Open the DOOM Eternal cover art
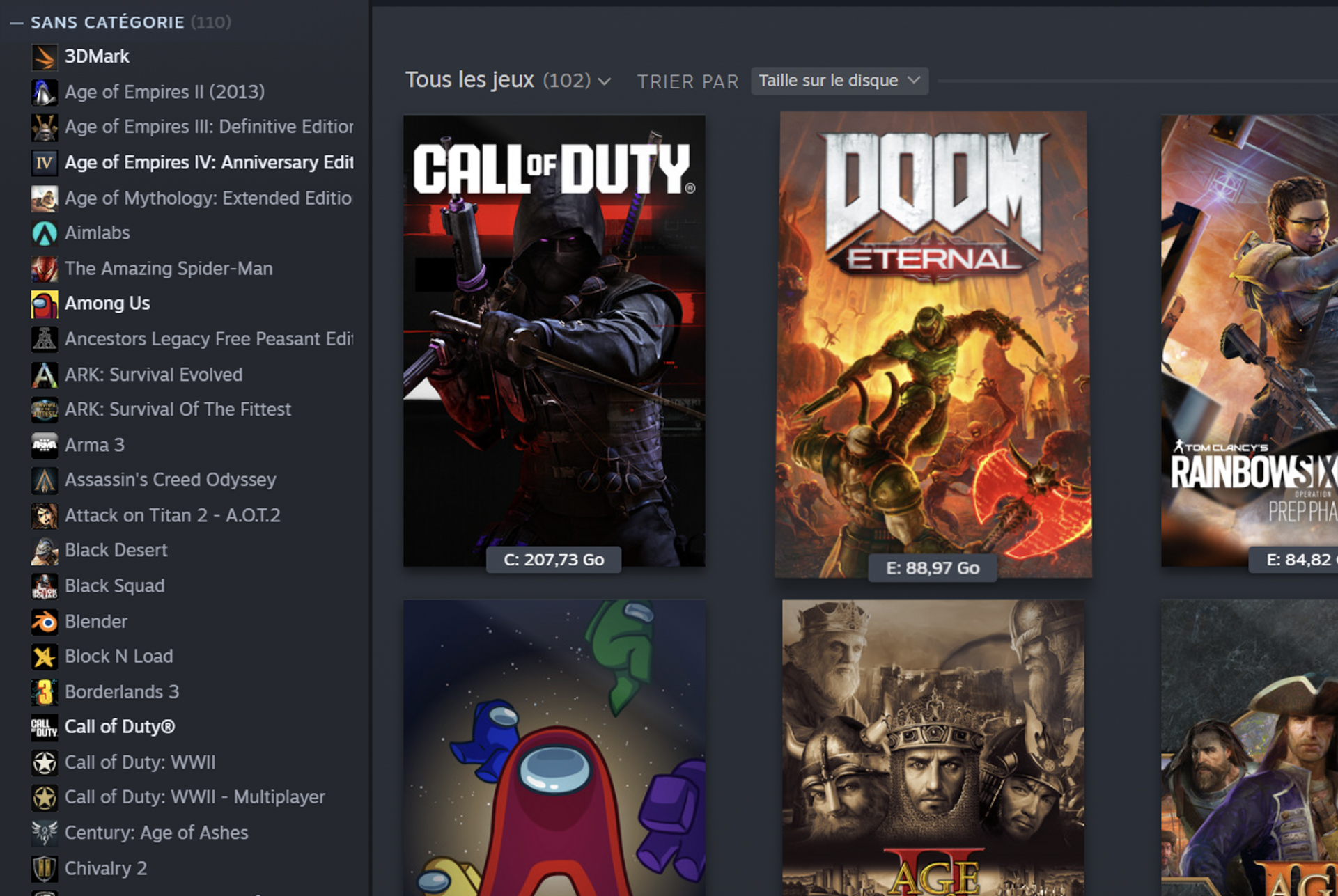The width and height of the screenshot is (1338, 896). tap(933, 344)
